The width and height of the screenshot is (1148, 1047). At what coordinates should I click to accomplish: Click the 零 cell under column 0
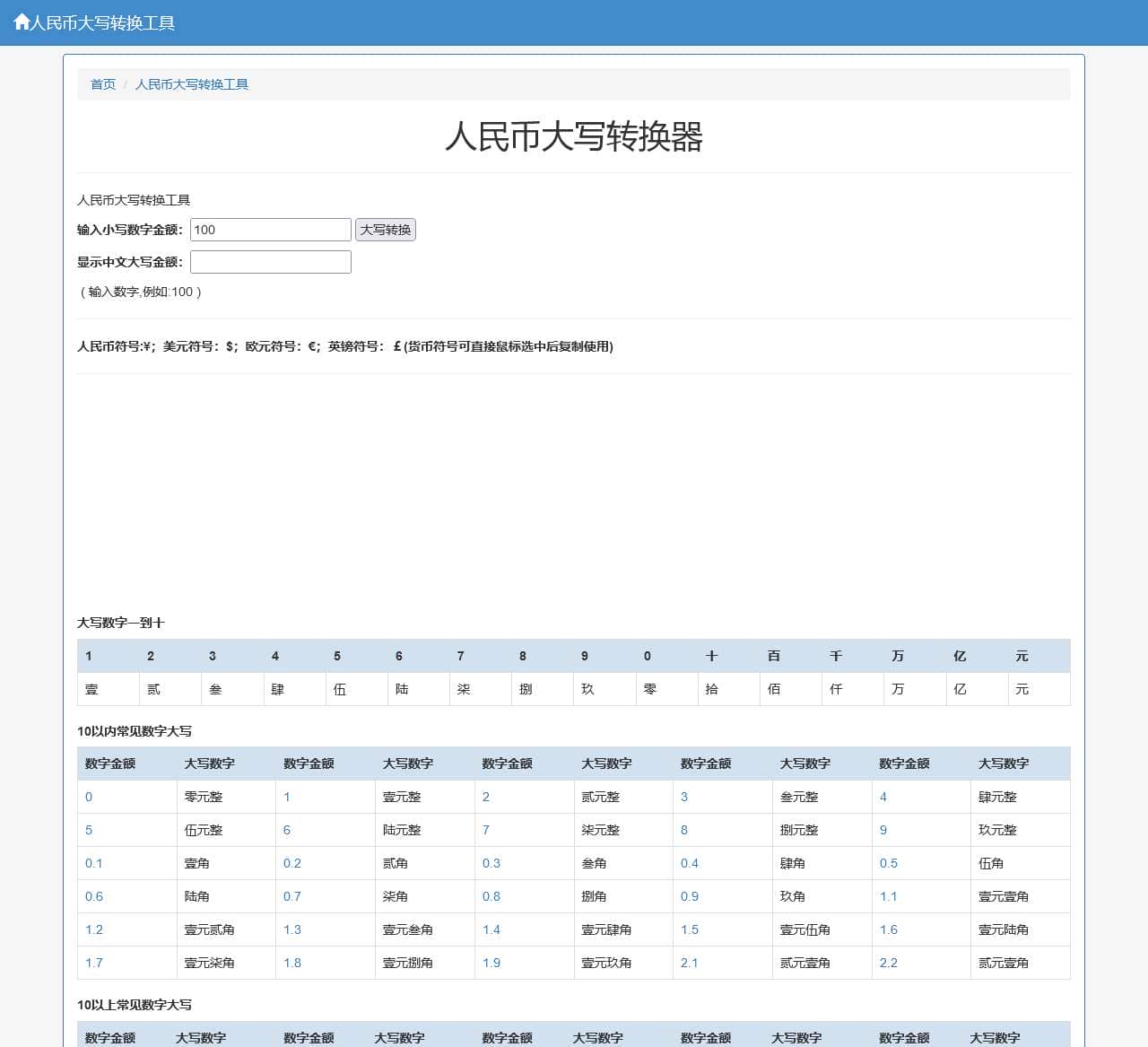[x=667, y=689]
